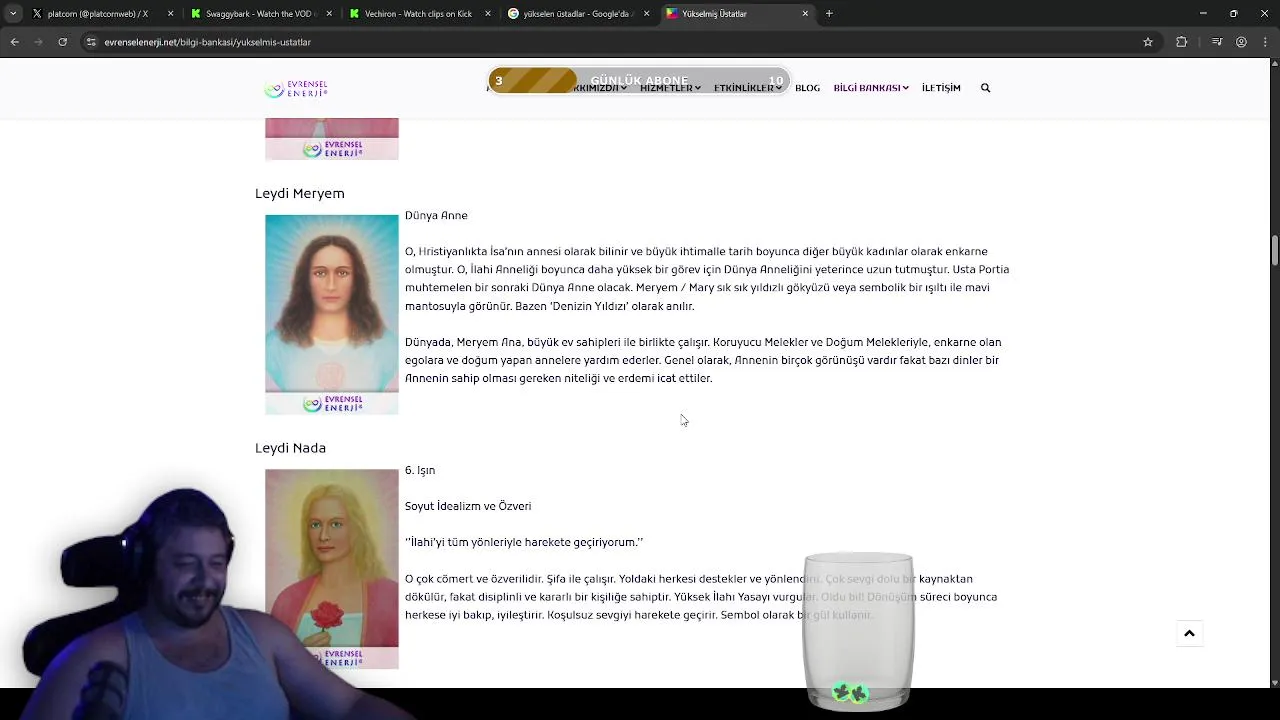Screen dimensions: 1280x720
Task: Click the quote 'İlahi'yi tüm yönleriyle harekete geçiriyorum'
Action: point(524,542)
